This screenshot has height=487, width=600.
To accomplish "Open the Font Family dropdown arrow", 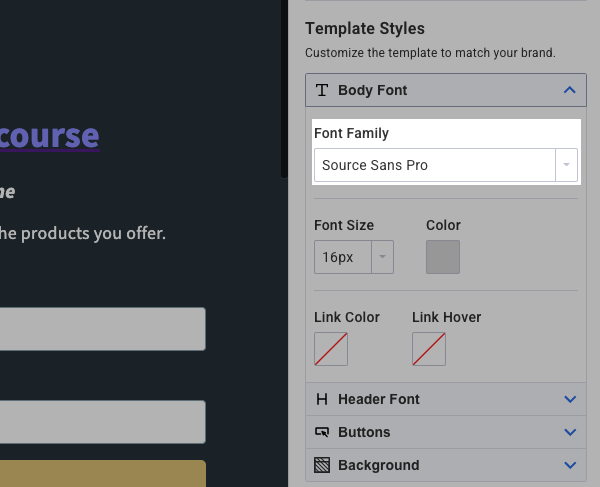I will coord(567,165).
